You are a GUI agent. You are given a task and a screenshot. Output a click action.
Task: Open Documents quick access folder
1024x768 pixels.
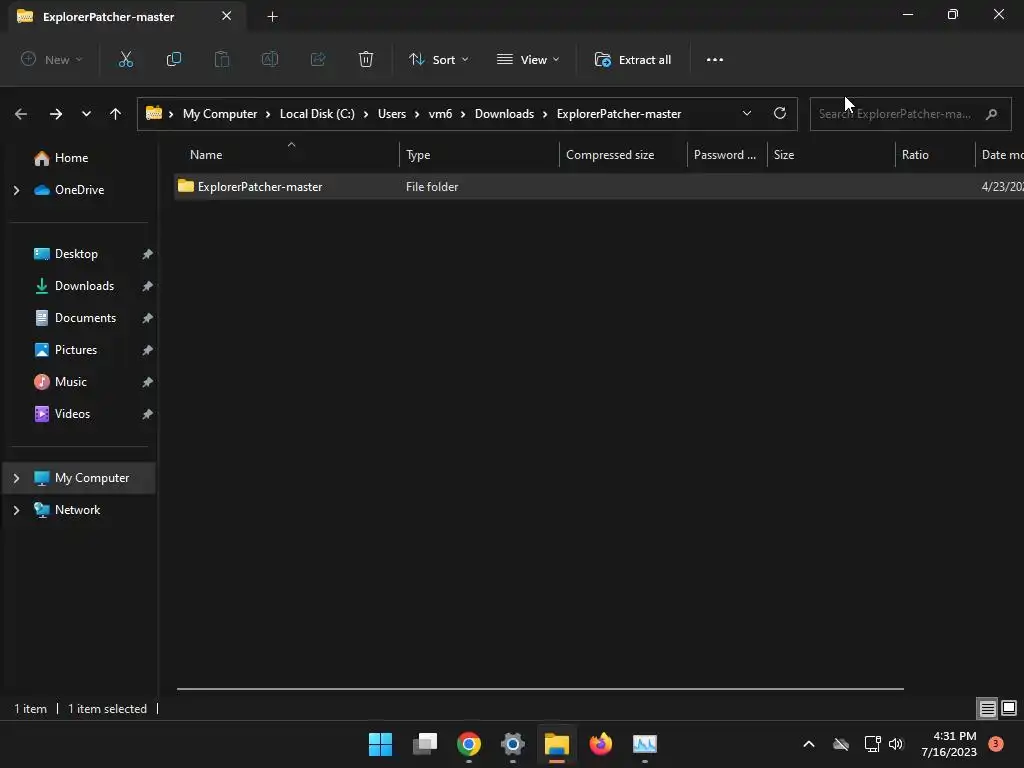[x=86, y=318]
